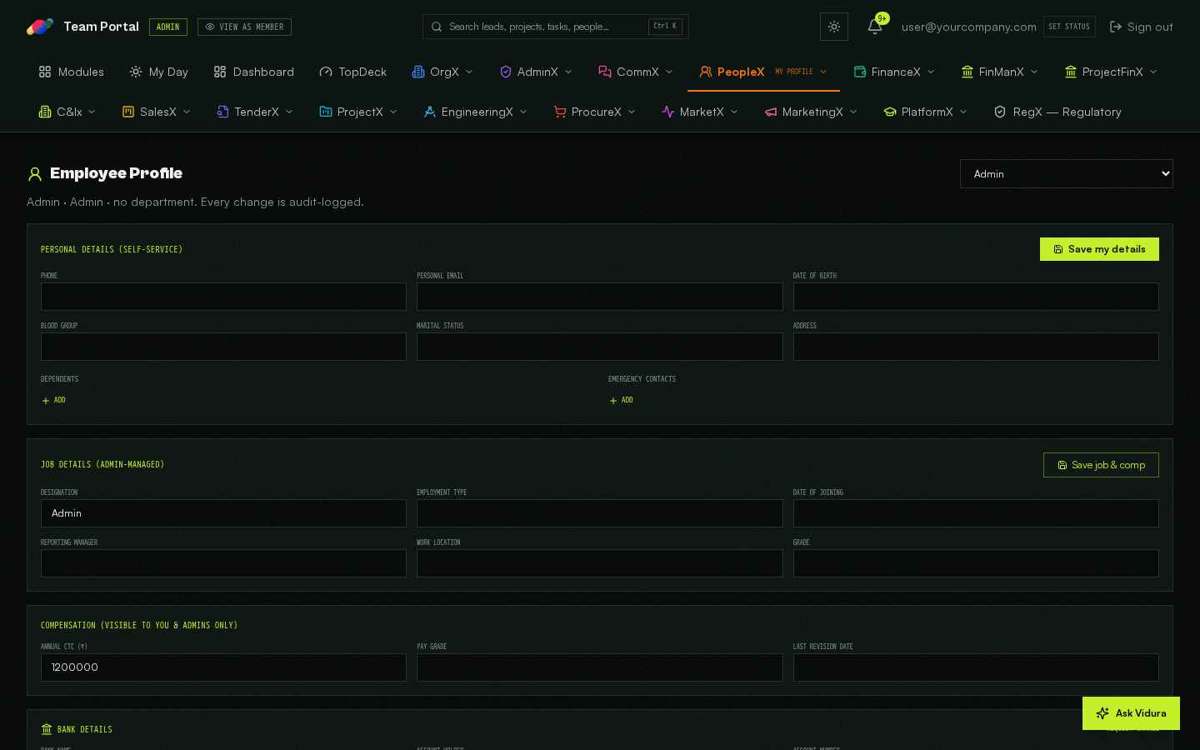Focus the global search box

[555, 27]
